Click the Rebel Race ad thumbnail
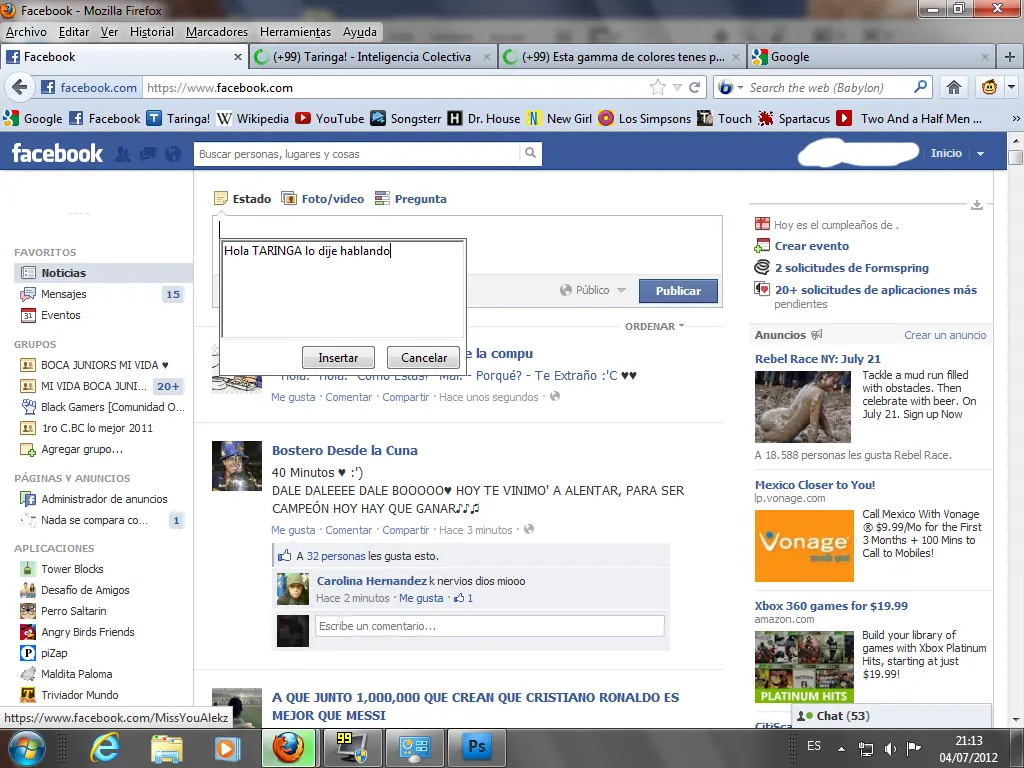1024x768 pixels. [x=803, y=407]
